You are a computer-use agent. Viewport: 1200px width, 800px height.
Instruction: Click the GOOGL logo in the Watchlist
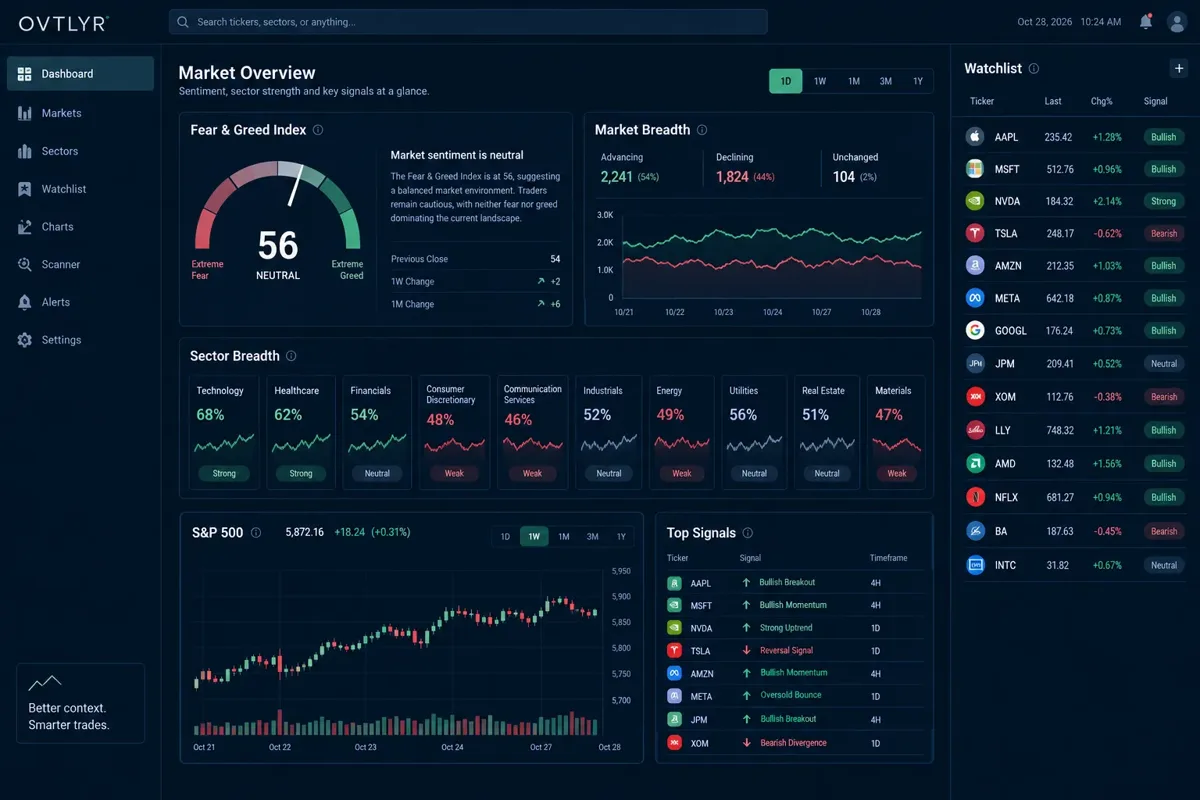point(975,330)
